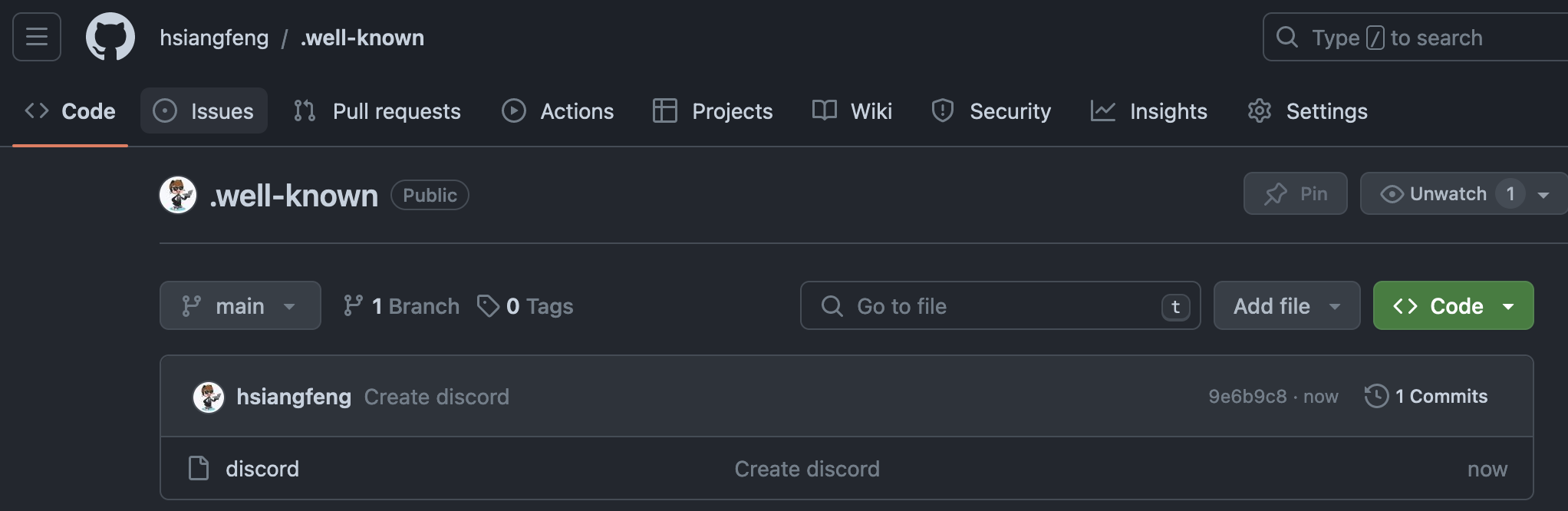This screenshot has height=511, width=1568.
Task: Click the user avatar beside repository title
Action: [x=178, y=195]
